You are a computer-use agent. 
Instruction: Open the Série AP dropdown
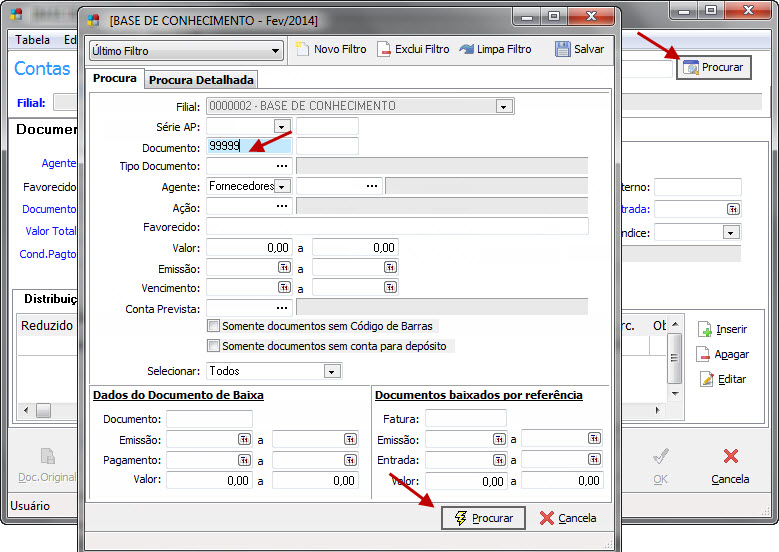click(x=282, y=126)
